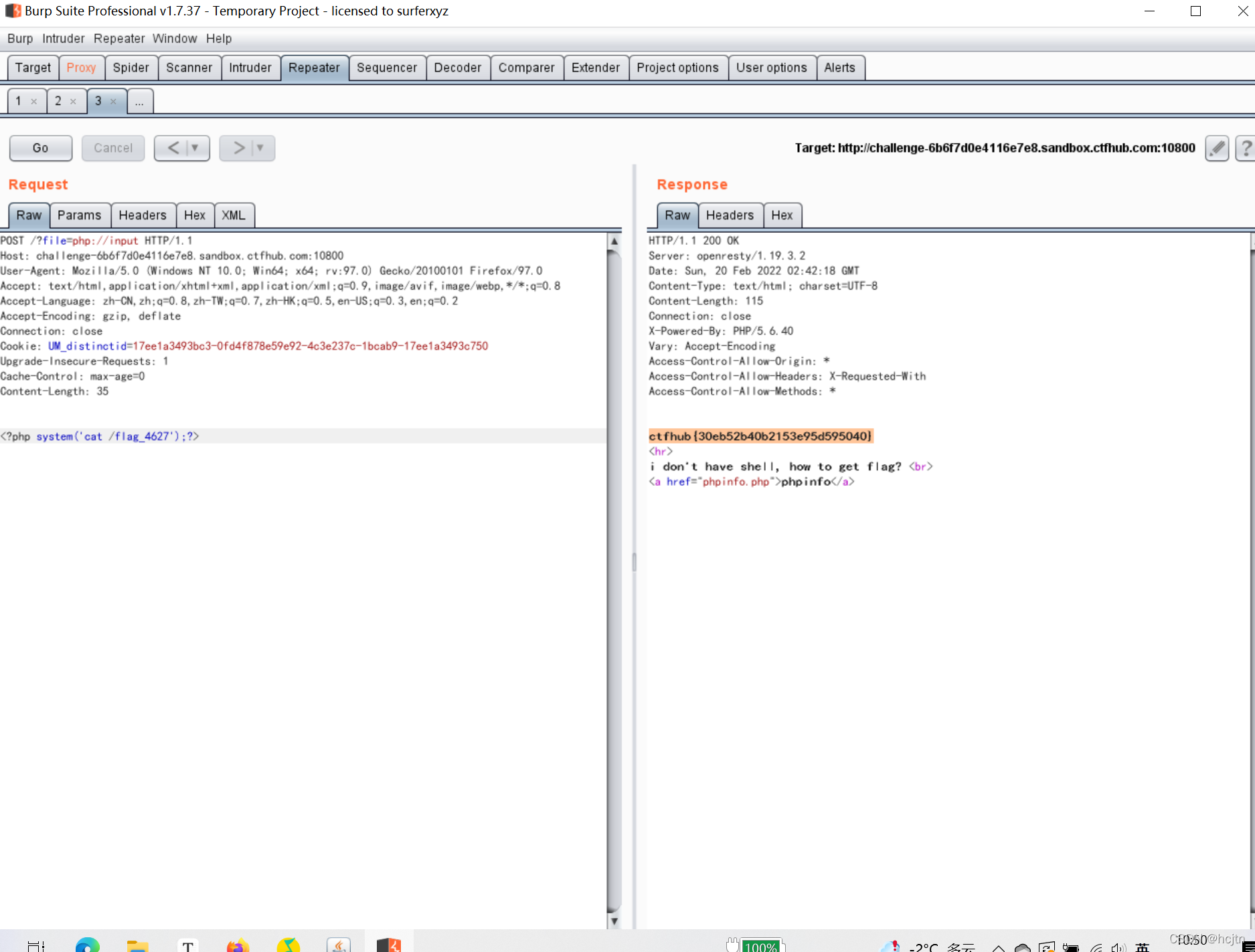Click the request pane vertical scrollbar track
This screenshot has width=1255, height=952.
[614, 581]
